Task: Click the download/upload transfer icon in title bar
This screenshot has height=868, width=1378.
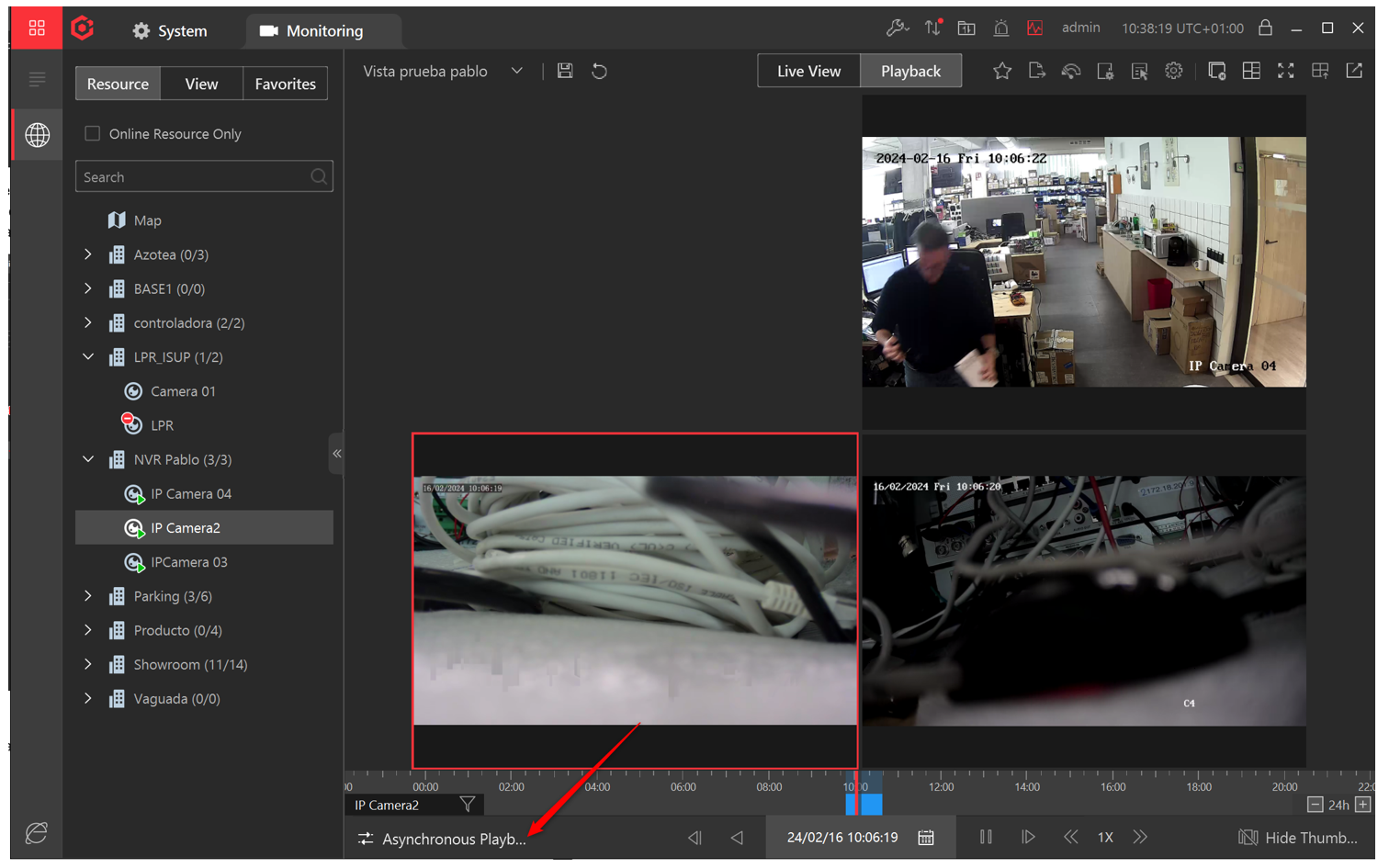Action: click(932, 28)
